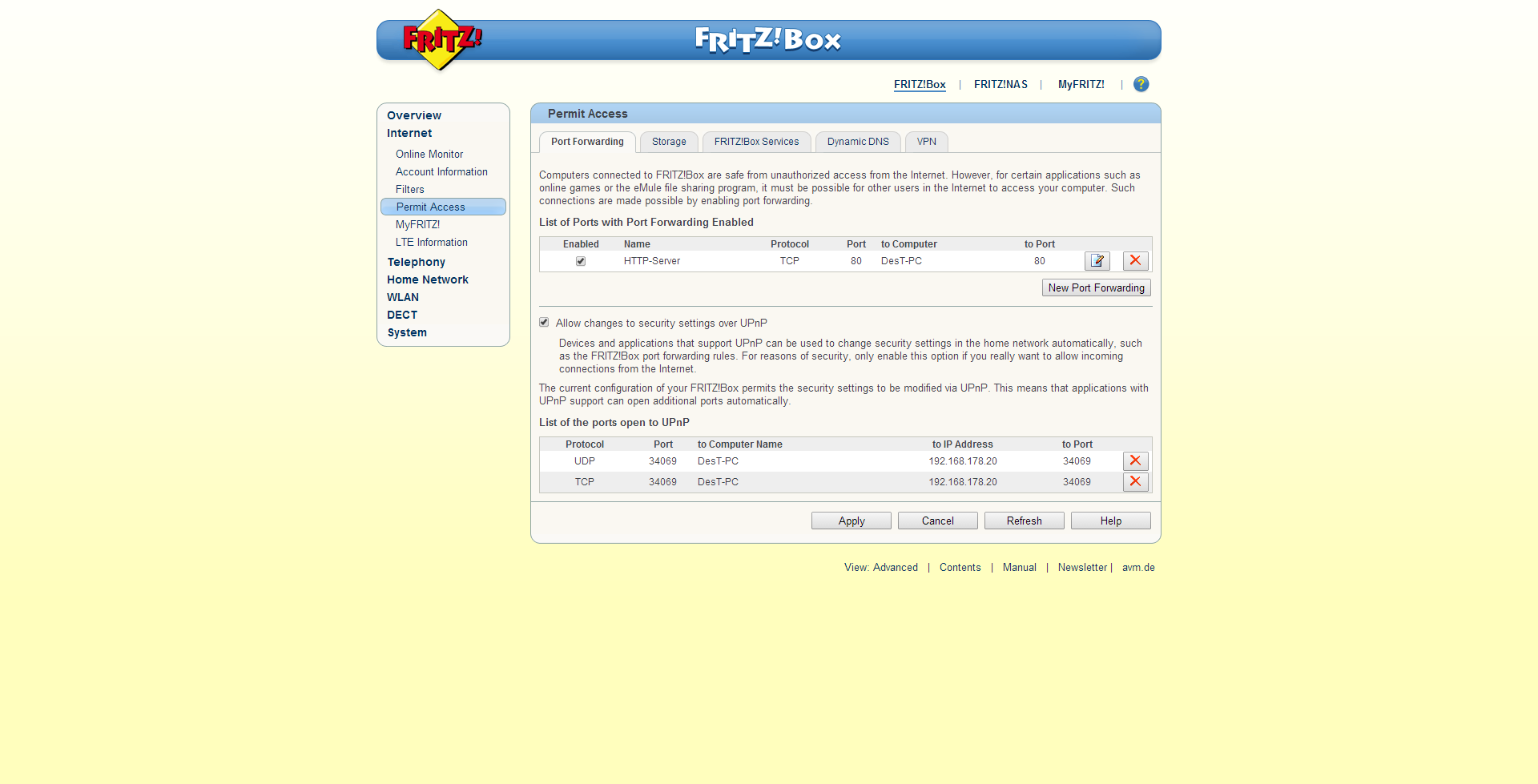Open the FRITZ!Box top navigation link
This screenshot has width=1538, height=784.
pyautogui.click(x=920, y=84)
